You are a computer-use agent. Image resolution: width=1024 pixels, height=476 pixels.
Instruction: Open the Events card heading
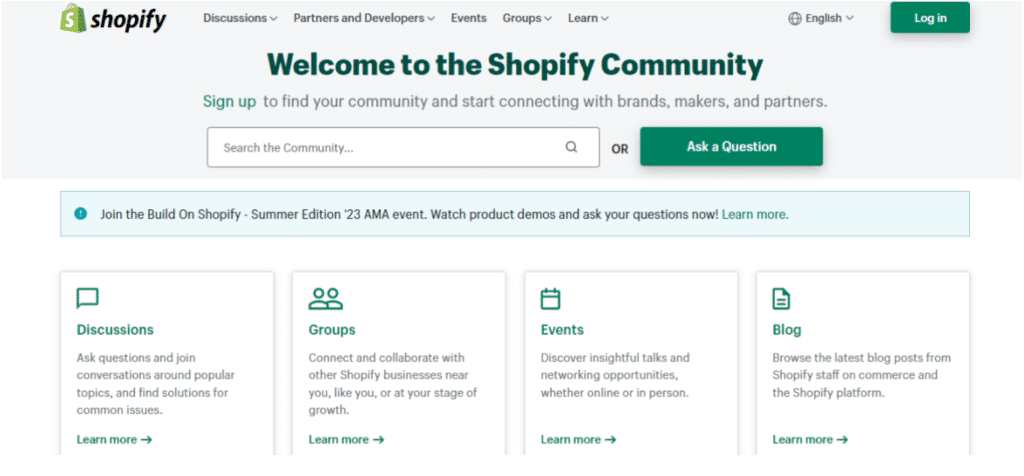562,330
